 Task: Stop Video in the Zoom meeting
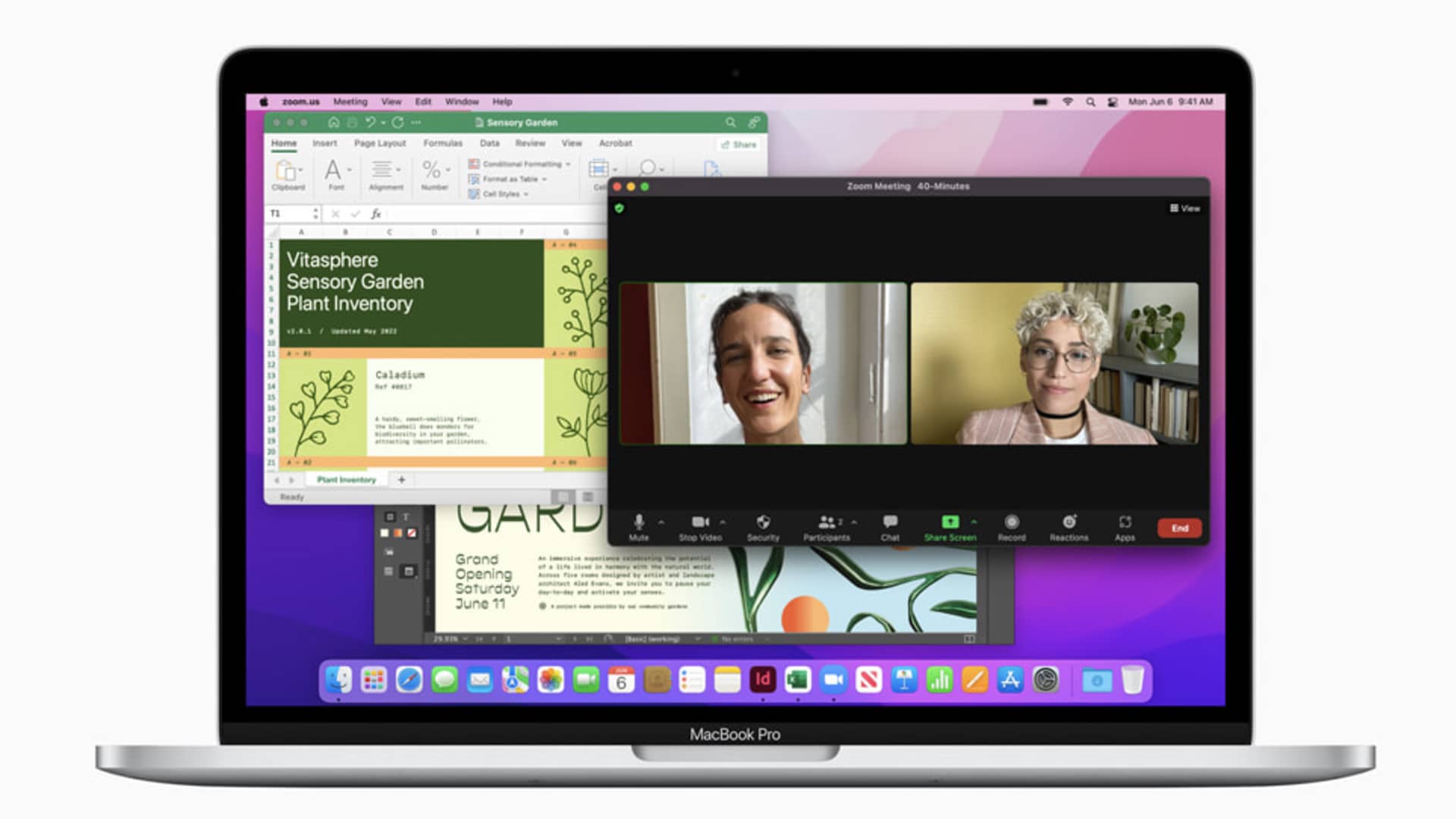(x=700, y=527)
